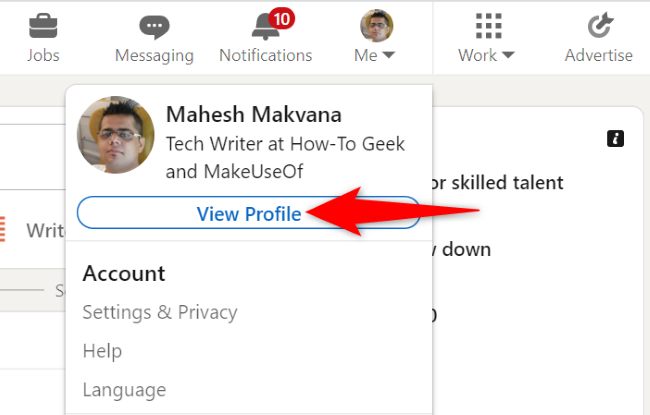Click the Messaging label text
The width and height of the screenshot is (650, 415).
click(x=154, y=56)
